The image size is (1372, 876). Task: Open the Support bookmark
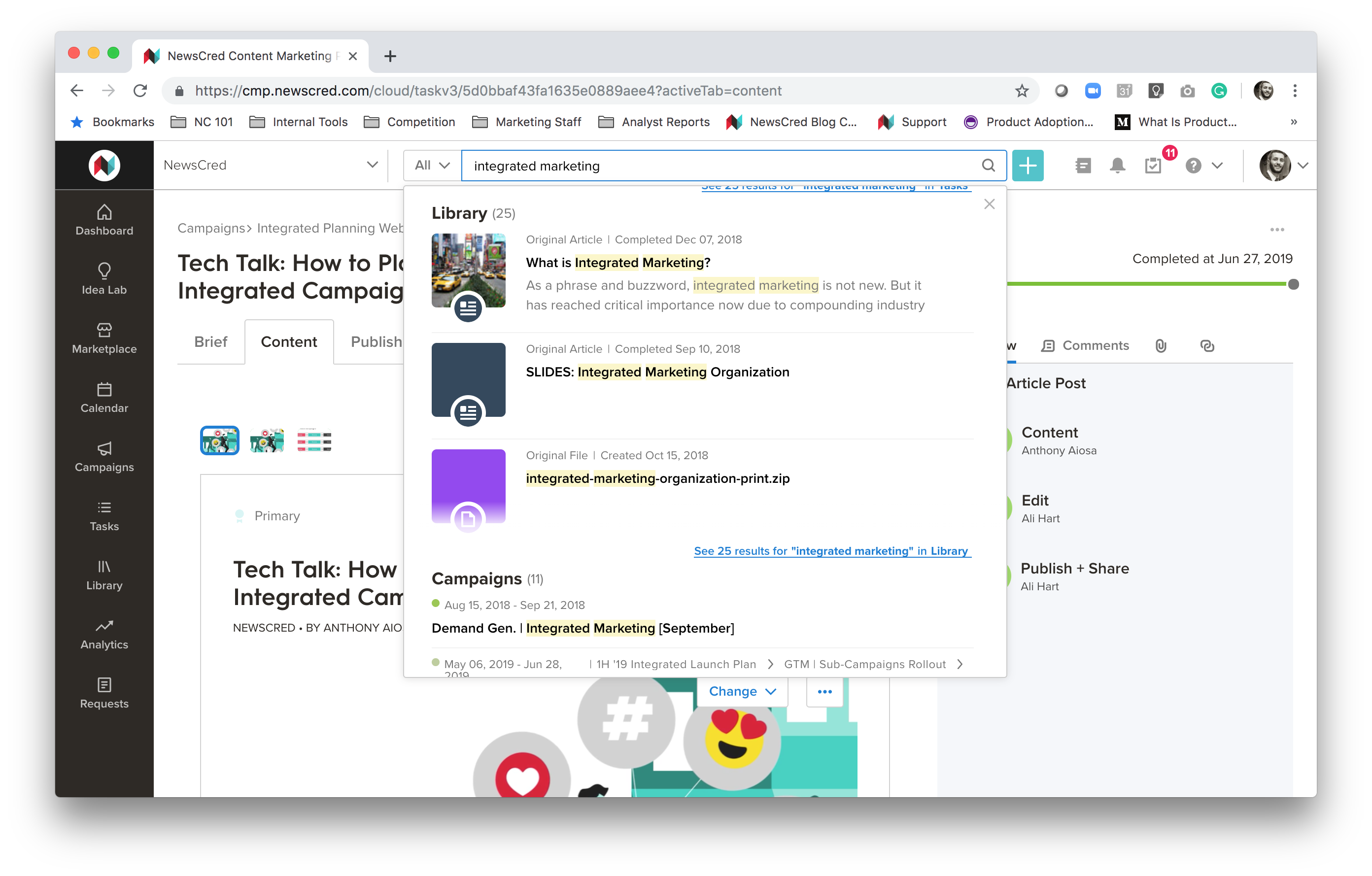click(912, 122)
